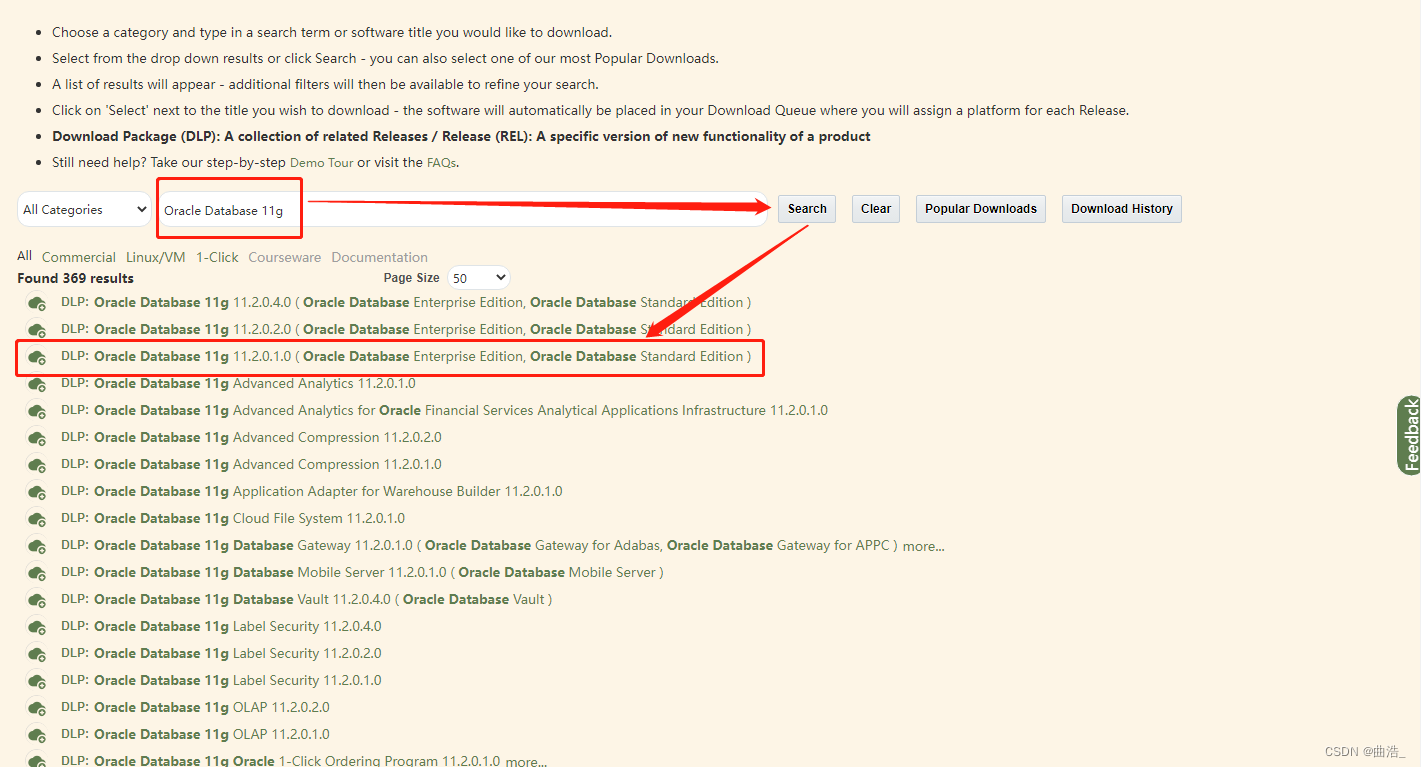This screenshot has height=767, width=1421.
Task: Expand 'more...' on Database Gateway row
Action: coord(923,546)
